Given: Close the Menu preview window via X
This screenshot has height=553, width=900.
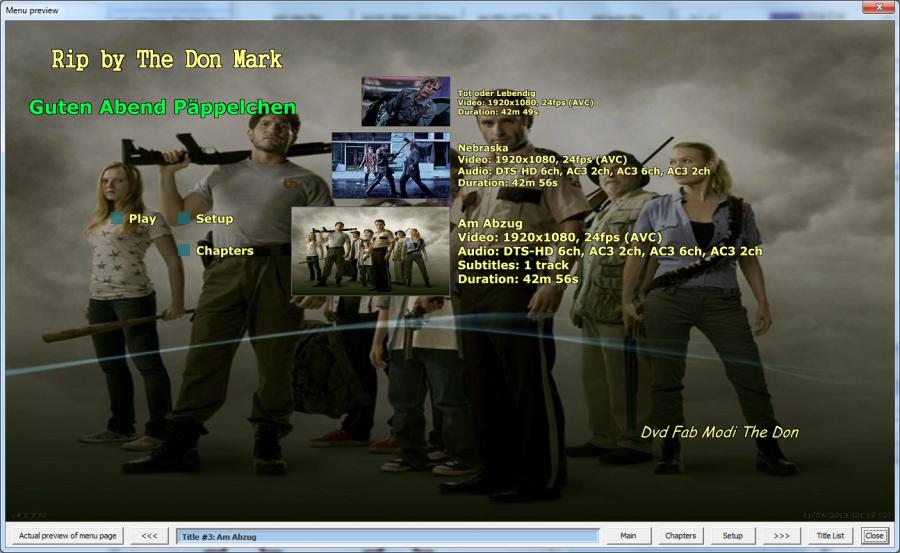Looking at the screenshot, I should (x=878, y=7).
